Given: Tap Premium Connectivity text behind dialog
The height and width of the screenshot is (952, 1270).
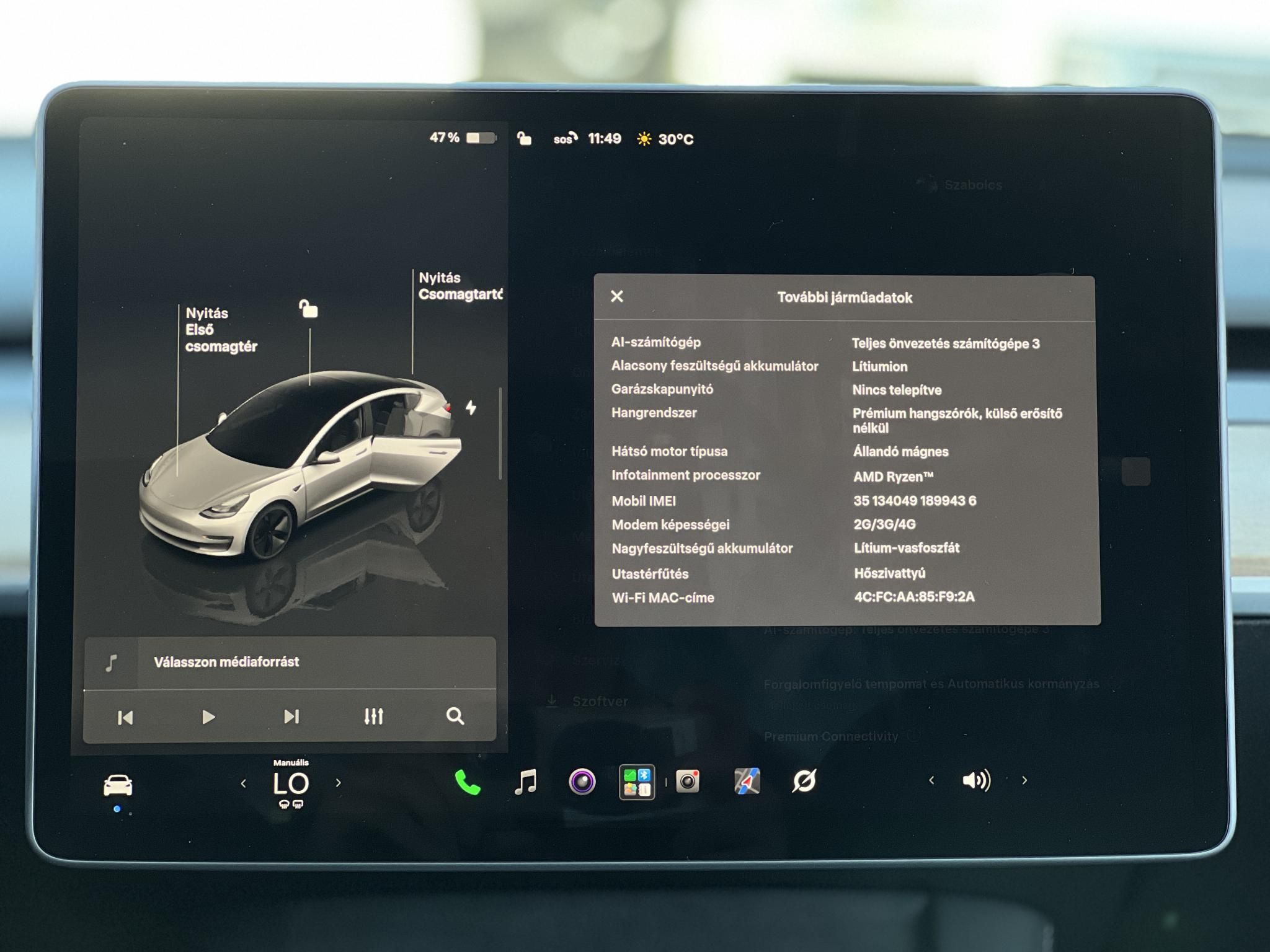Looking at the screenshot, I should coord(831,736).
